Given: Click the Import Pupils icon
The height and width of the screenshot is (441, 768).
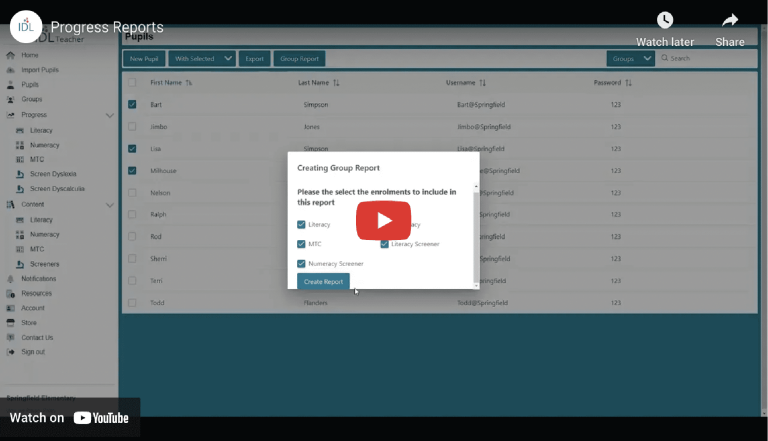Looking at the screenshot, I should (10, 70).
